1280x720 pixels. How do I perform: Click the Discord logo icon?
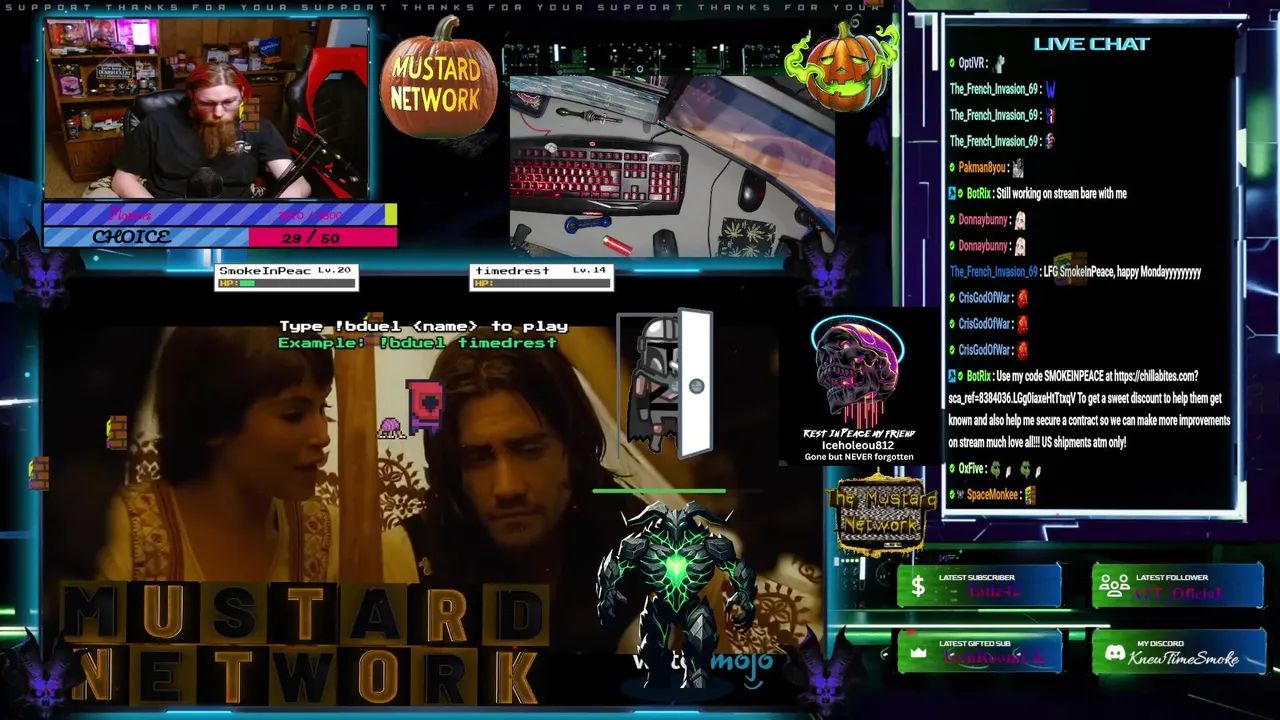[x=1114, y=653]
